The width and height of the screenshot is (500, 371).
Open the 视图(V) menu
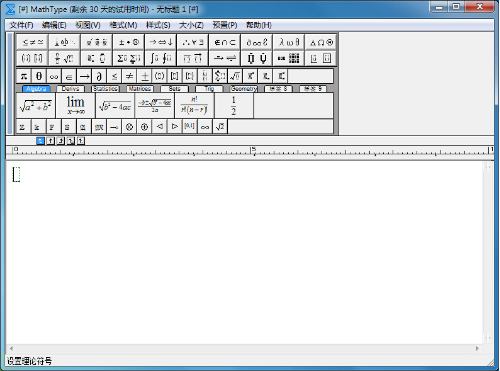coord(88,25)
